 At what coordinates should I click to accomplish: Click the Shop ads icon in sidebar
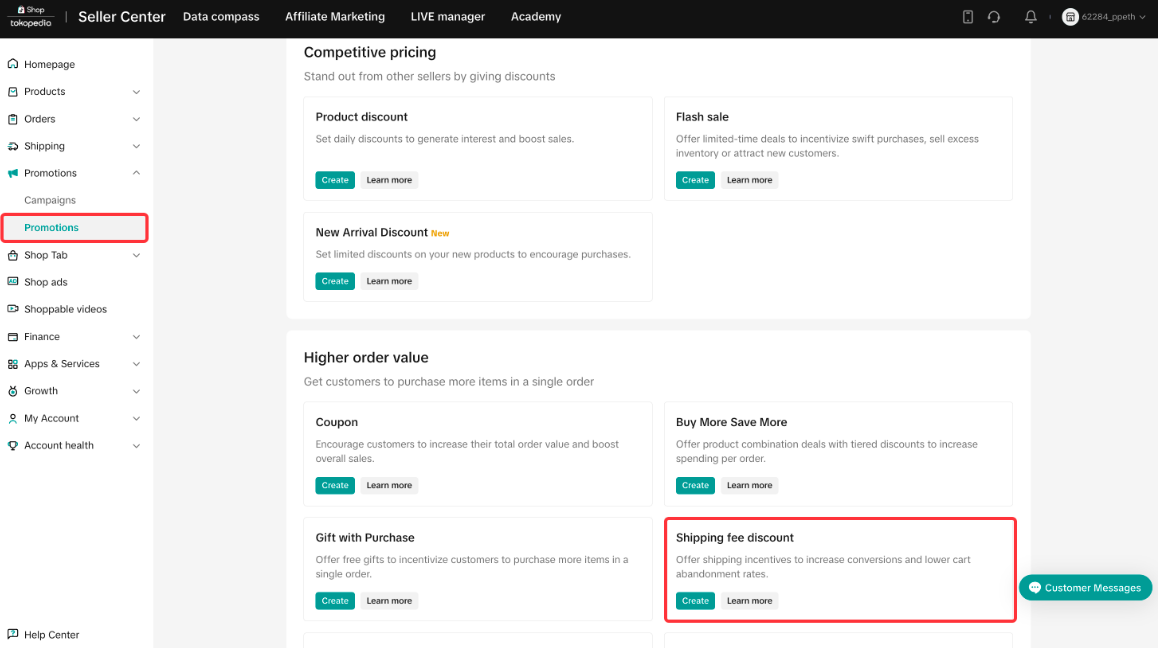coord(13,282)
